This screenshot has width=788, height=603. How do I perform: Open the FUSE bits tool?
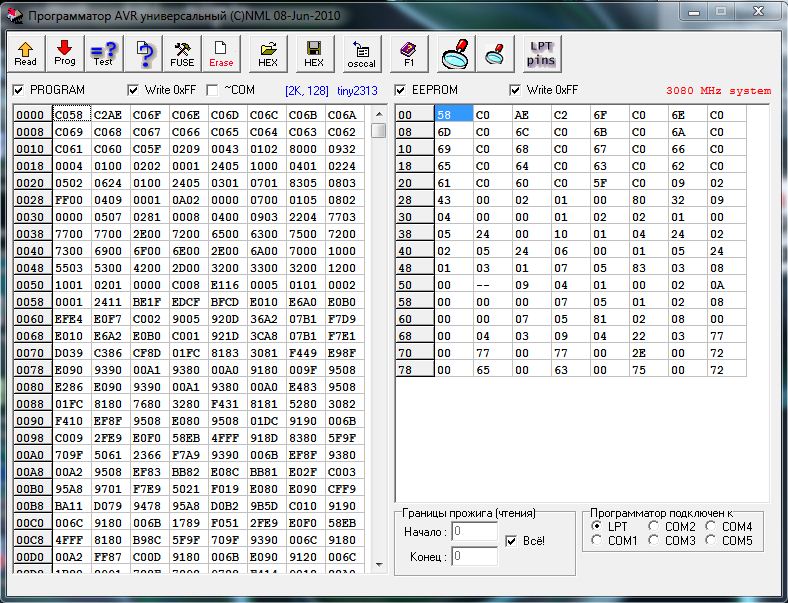click(182, 53)
